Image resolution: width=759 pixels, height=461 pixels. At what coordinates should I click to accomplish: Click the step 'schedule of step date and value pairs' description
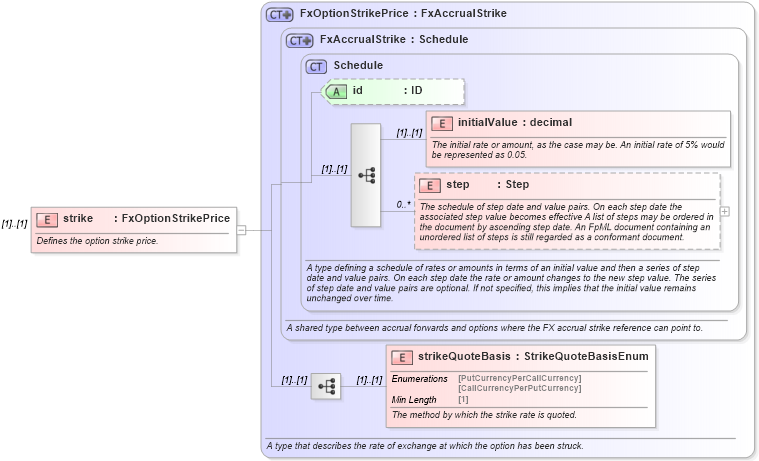coord(566,222)
